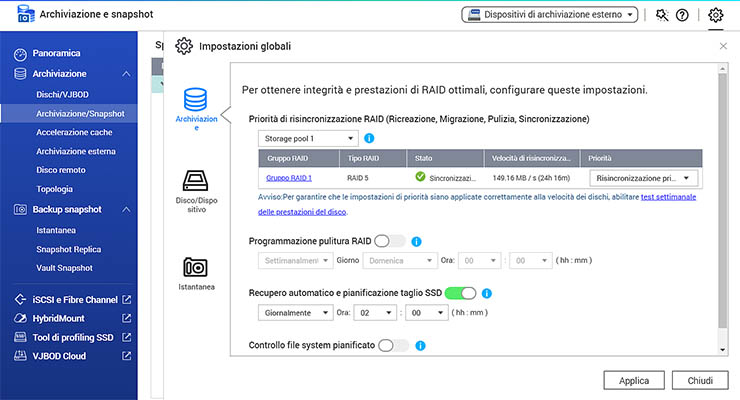Click the settings panel vertical scrollbar
This screenshot has width=740, height=400.
723,200
